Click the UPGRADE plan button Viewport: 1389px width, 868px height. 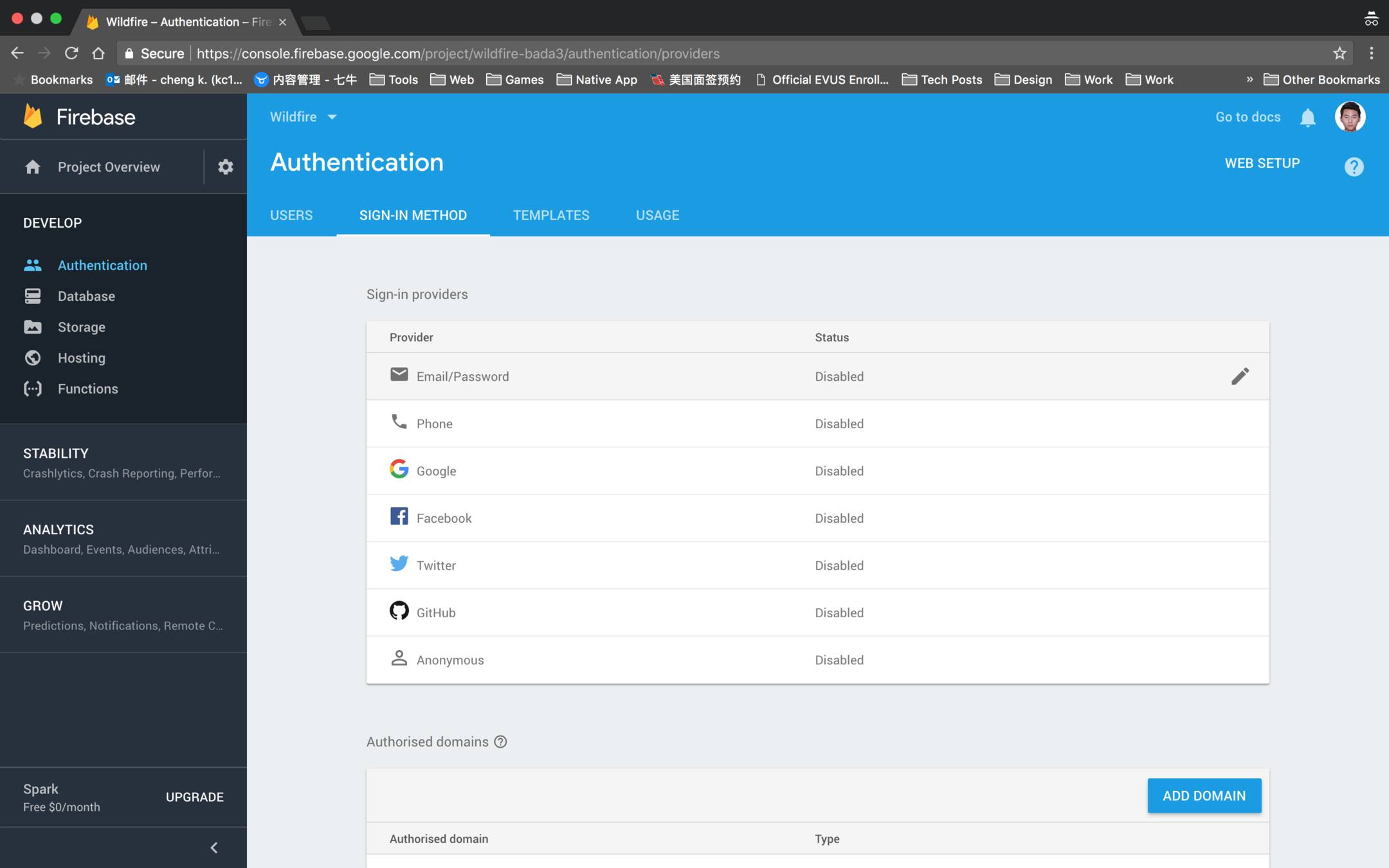tap(195, 797)
